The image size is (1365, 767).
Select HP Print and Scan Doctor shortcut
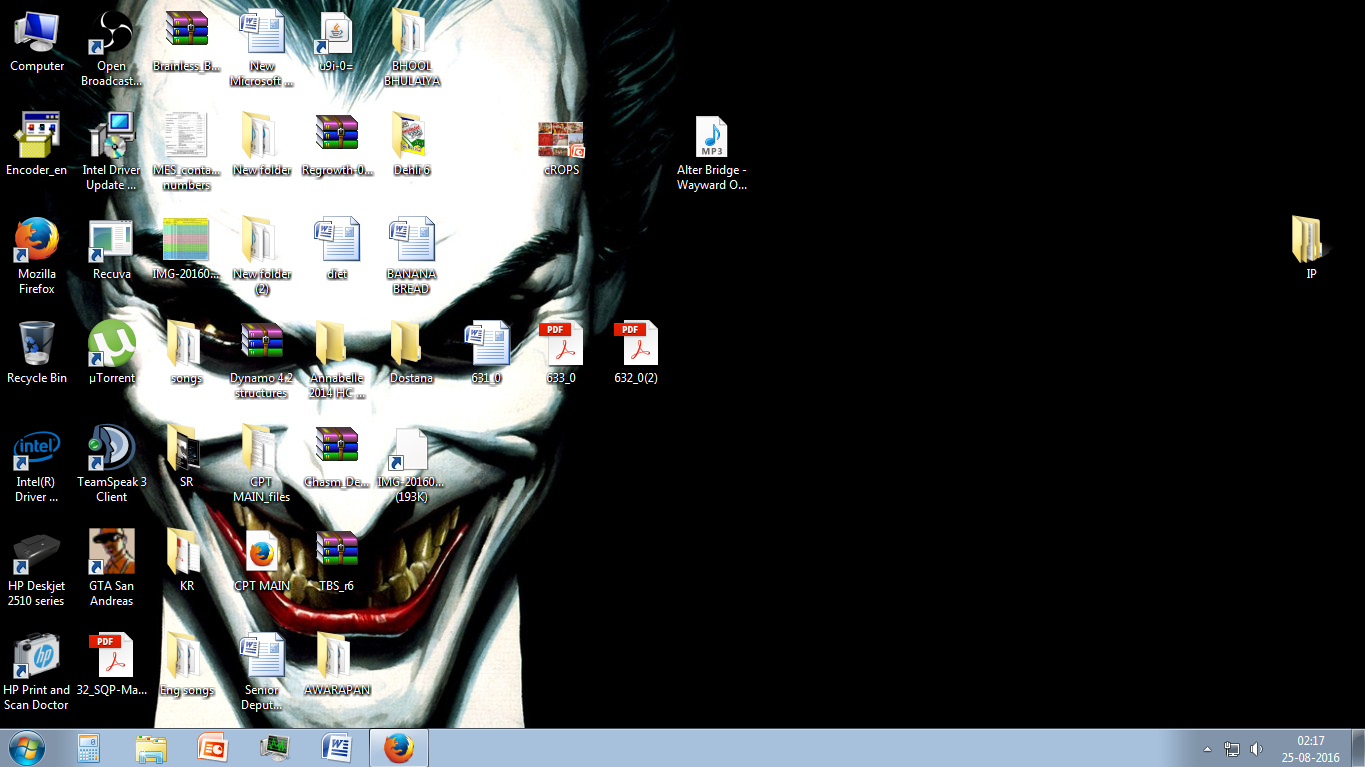click(37, 672)
